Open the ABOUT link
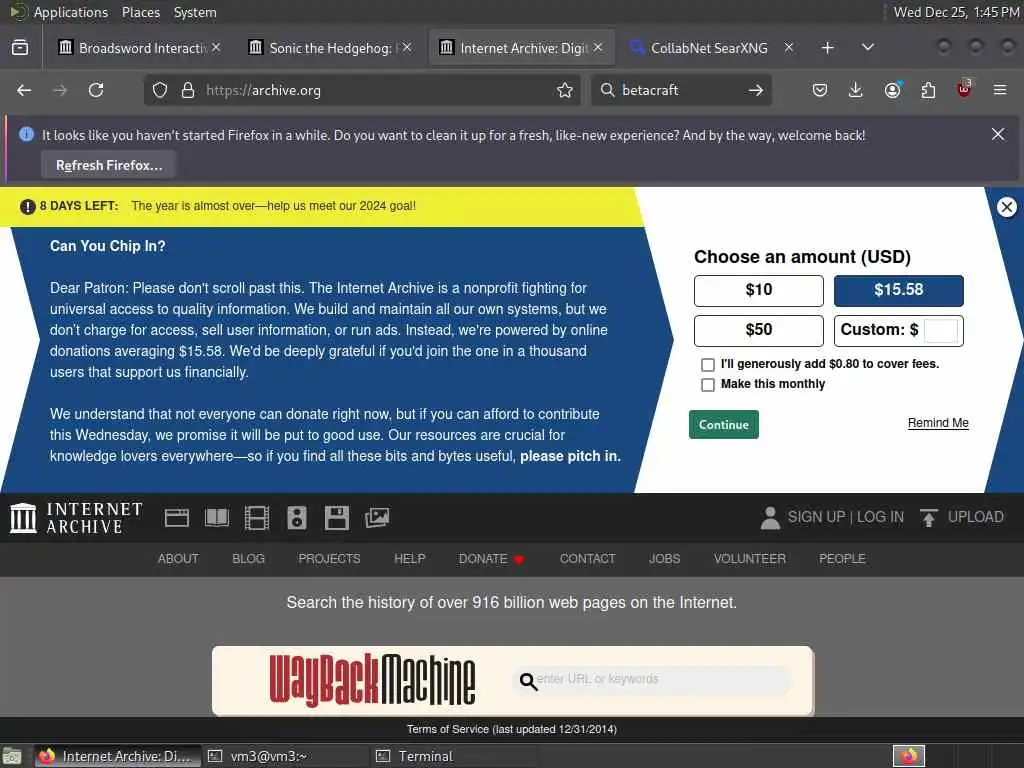 178,559
